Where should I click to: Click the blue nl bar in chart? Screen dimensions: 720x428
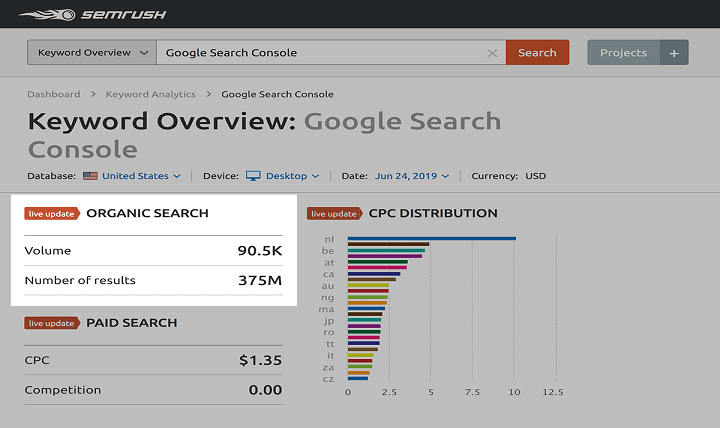tap(431, 238)
